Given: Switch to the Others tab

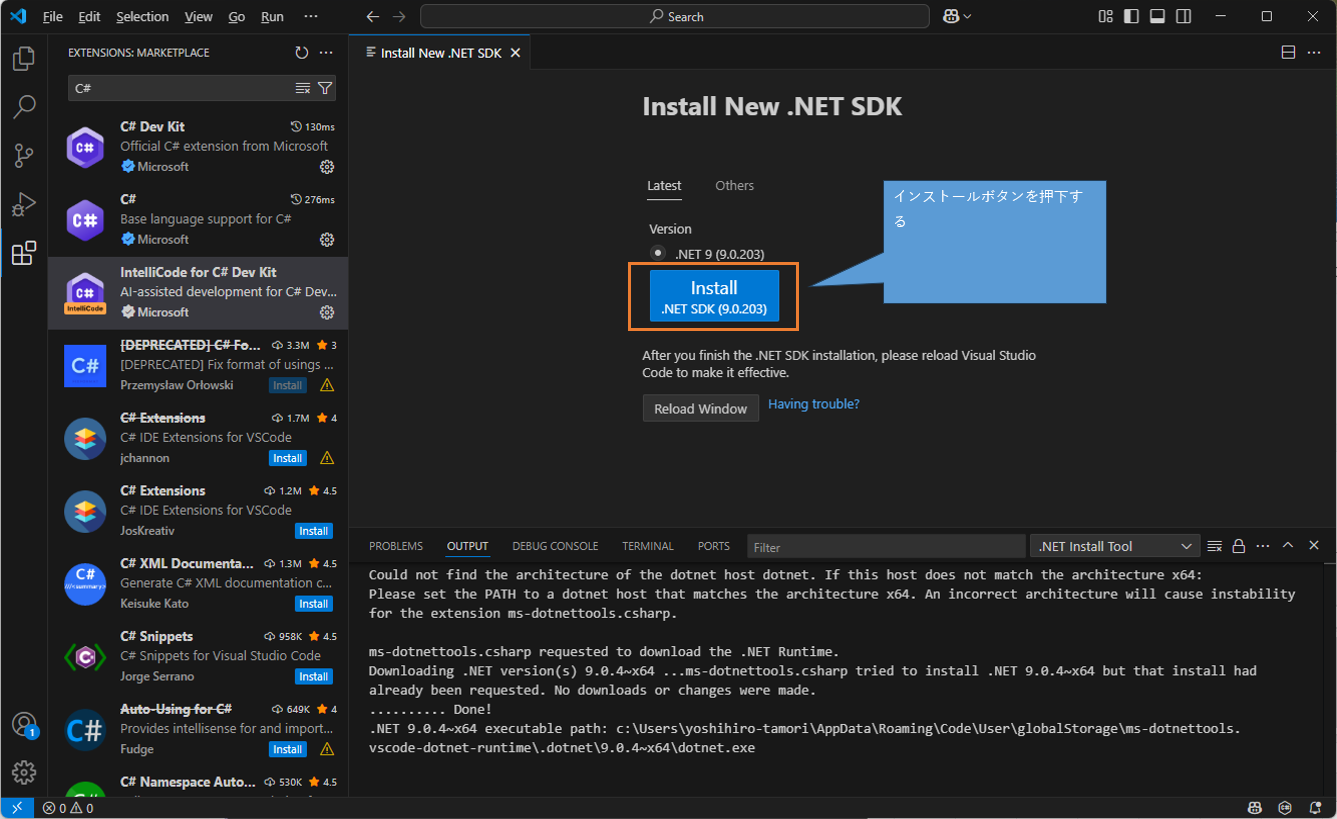Looking at the screenshot, I should point(734,186).
